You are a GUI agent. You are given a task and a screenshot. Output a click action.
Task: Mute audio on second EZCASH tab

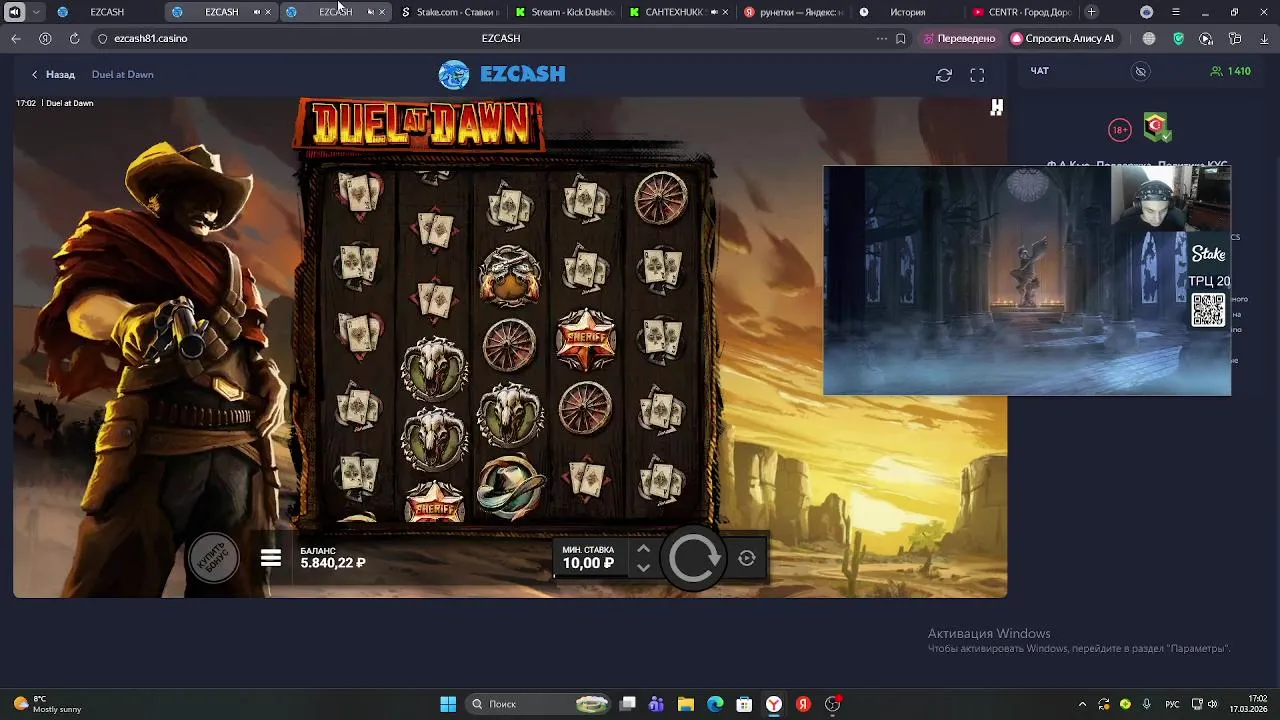point(257,12)
